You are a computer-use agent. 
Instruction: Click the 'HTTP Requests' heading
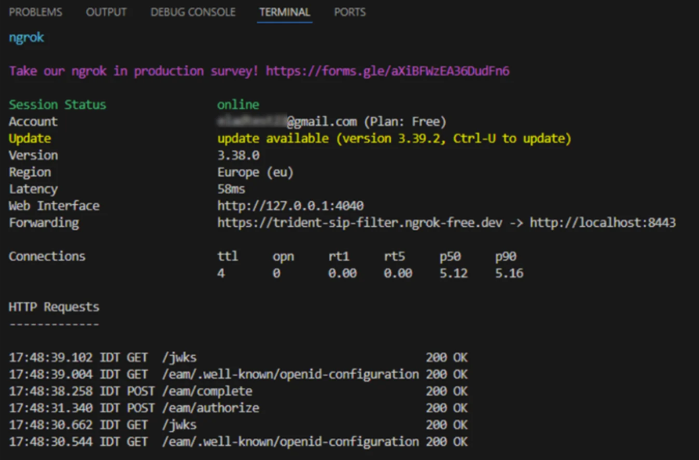point(54,307)
